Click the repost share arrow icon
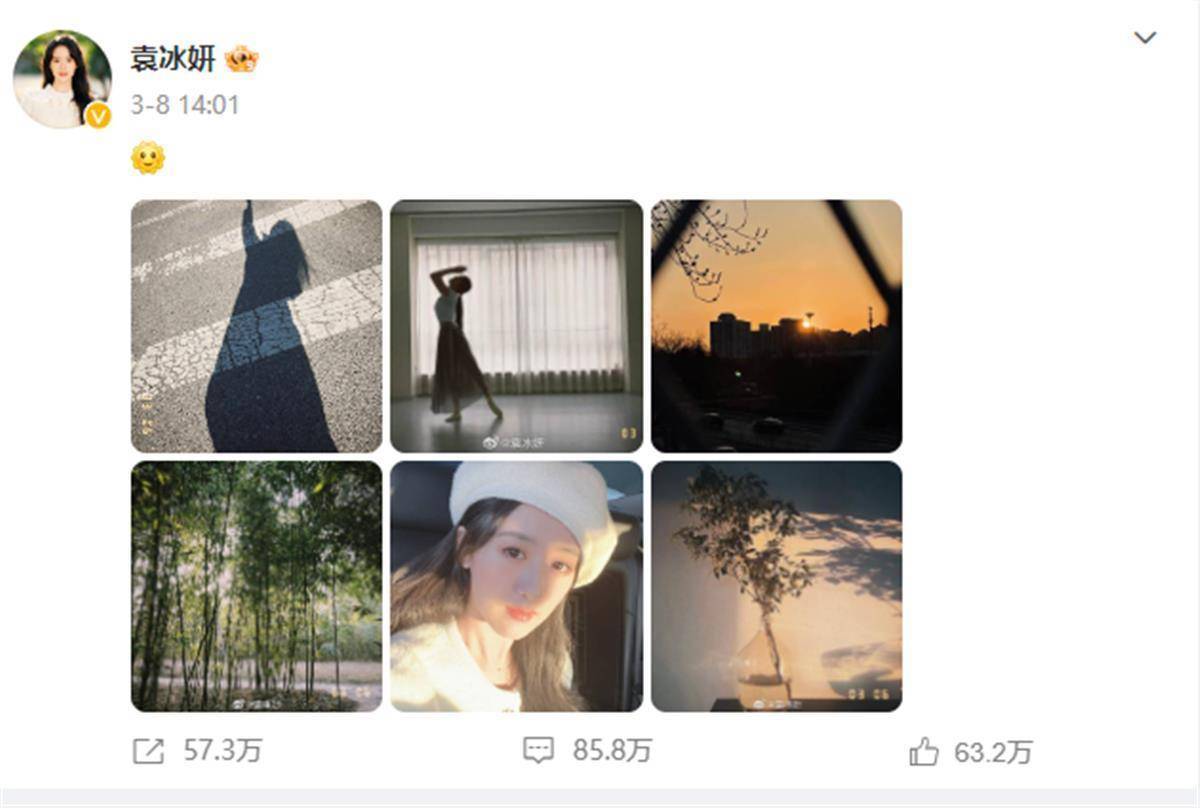 point(148,751)
